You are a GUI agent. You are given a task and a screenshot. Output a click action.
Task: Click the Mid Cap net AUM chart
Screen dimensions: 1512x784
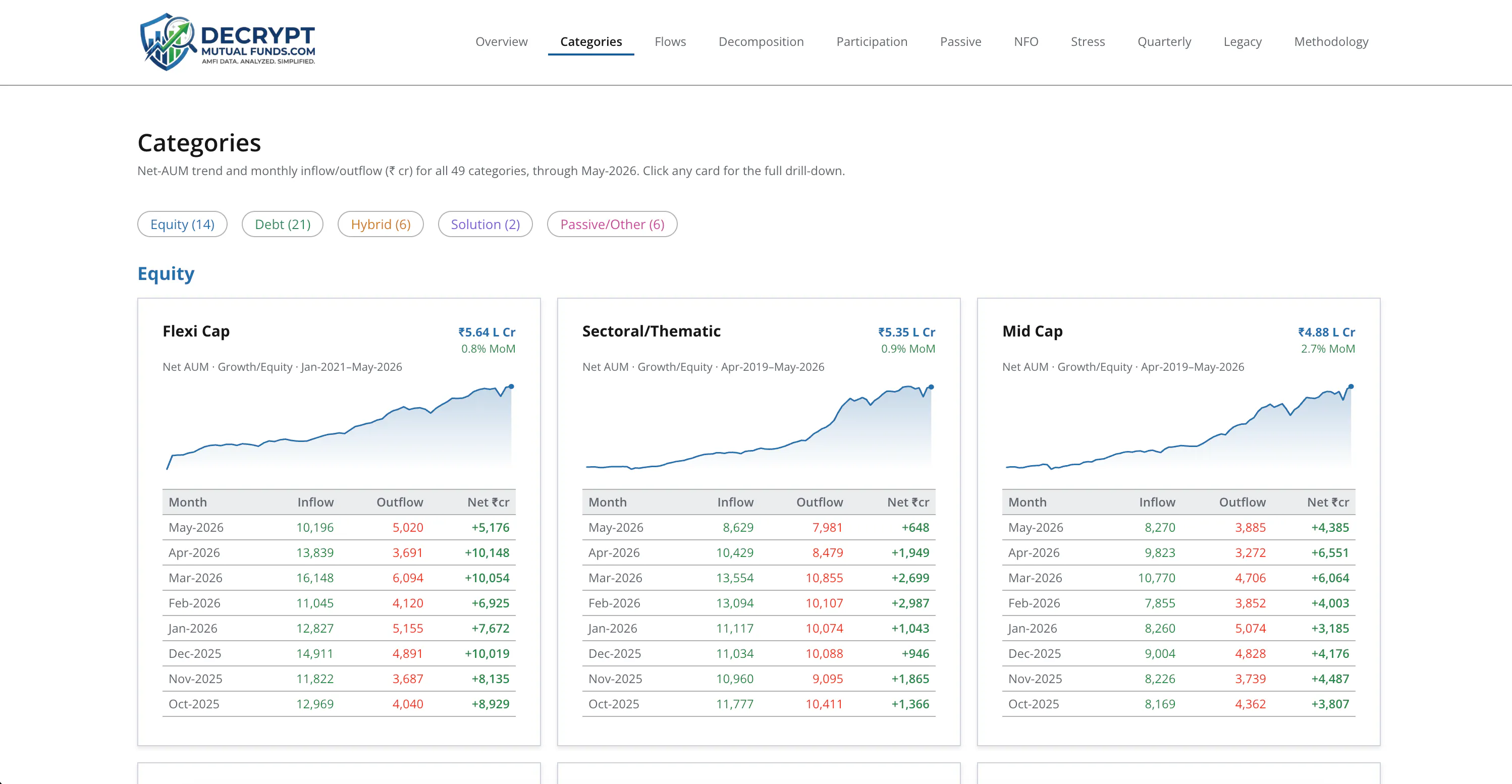tap(1178, 427)
